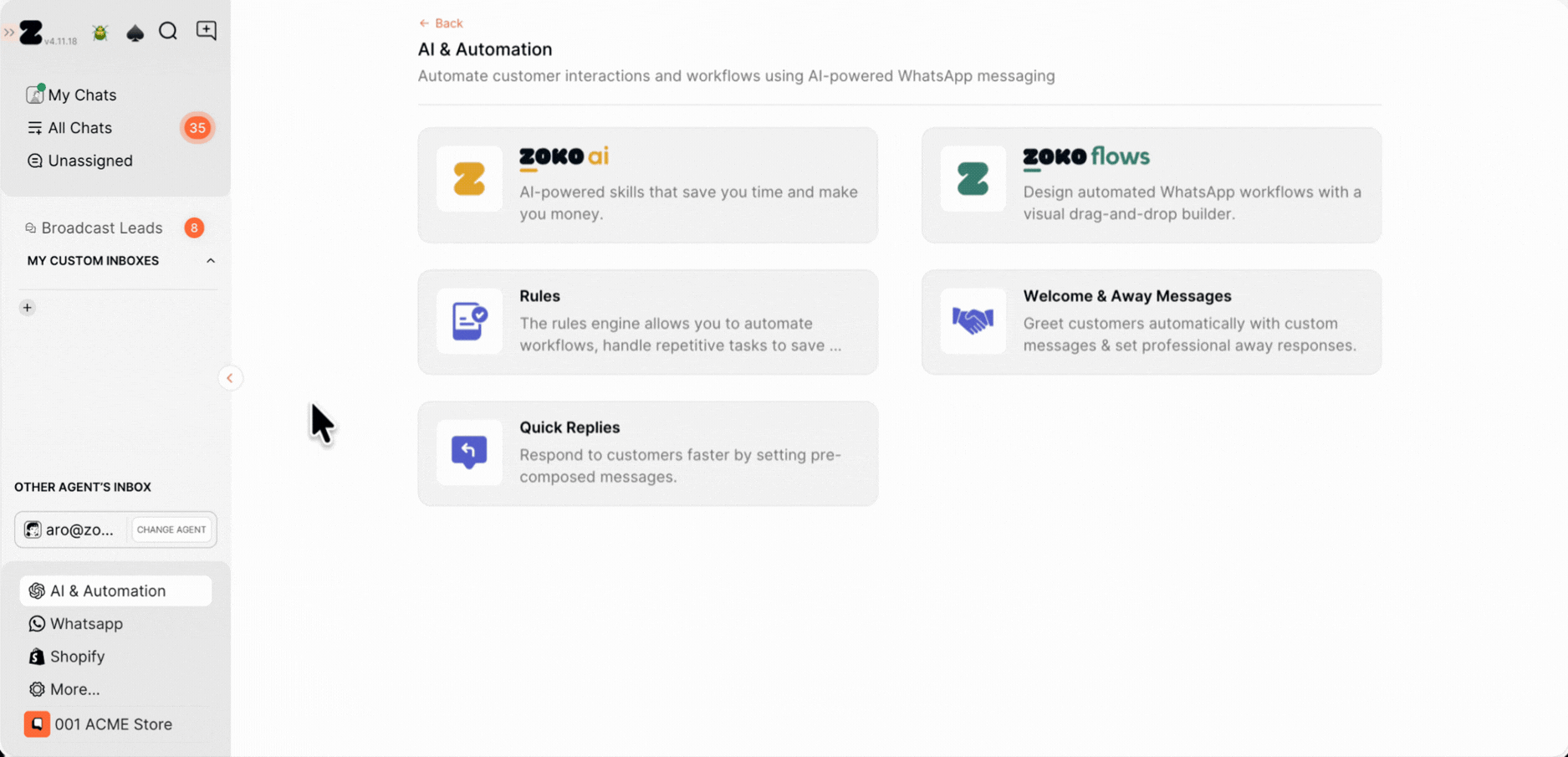This screenshot has width=1568, height=757.
Task: Click the spade icon in top bar
Action: point(135,33)
